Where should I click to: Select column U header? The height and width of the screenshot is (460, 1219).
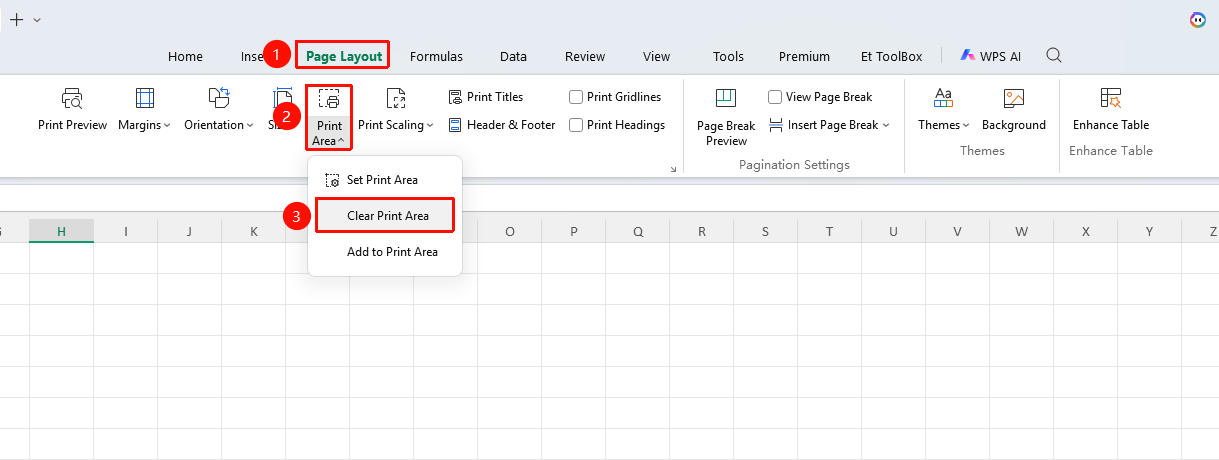point(893,231)
